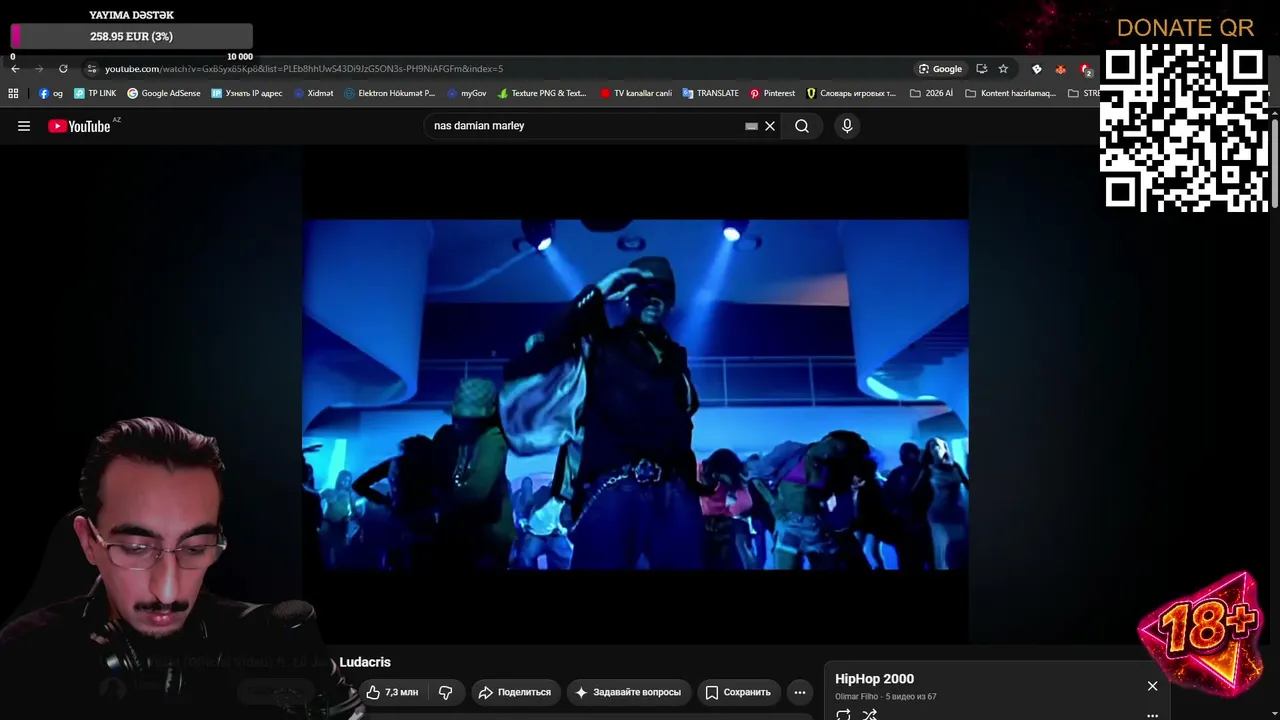Open the TP LINK bookmark
The height and width of the screenshot is (720, 1280).
[95, 93]
